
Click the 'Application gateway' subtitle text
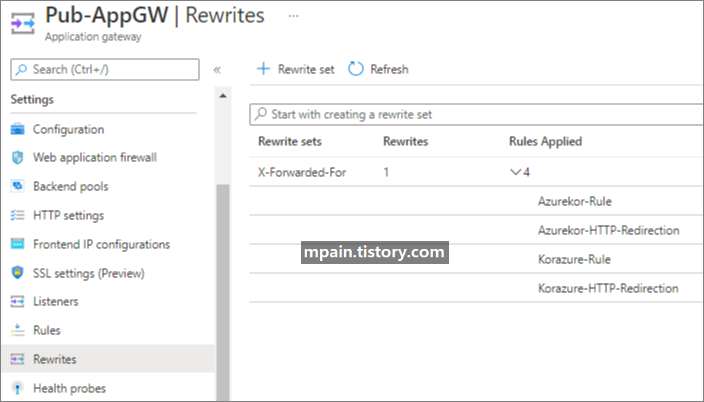coord(93,37)
